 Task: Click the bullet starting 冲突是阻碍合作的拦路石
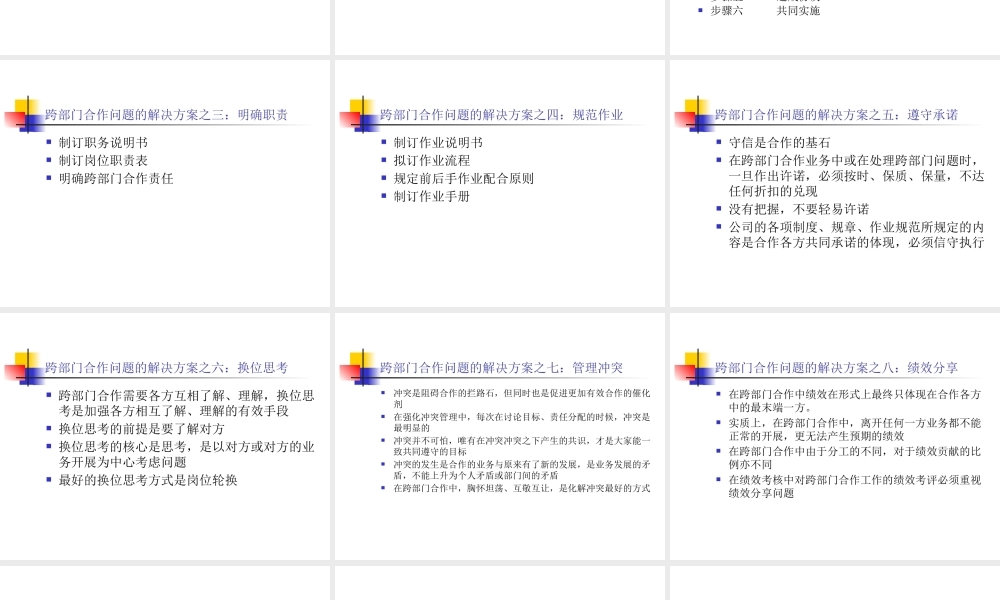point(522,399)
